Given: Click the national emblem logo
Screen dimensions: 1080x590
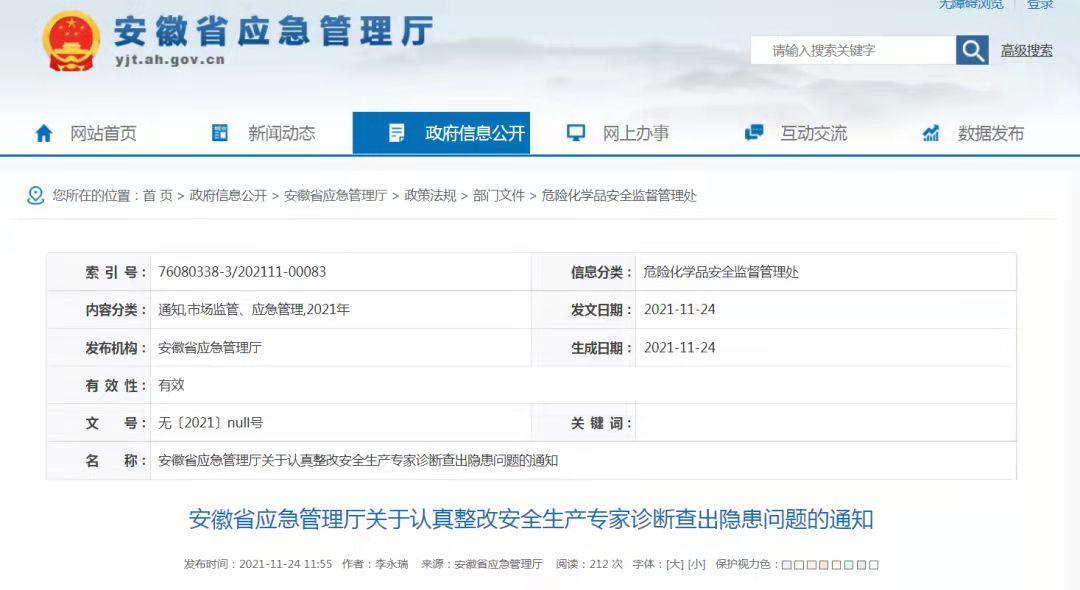Looking at the screenshot, I should tap(71, 41).
